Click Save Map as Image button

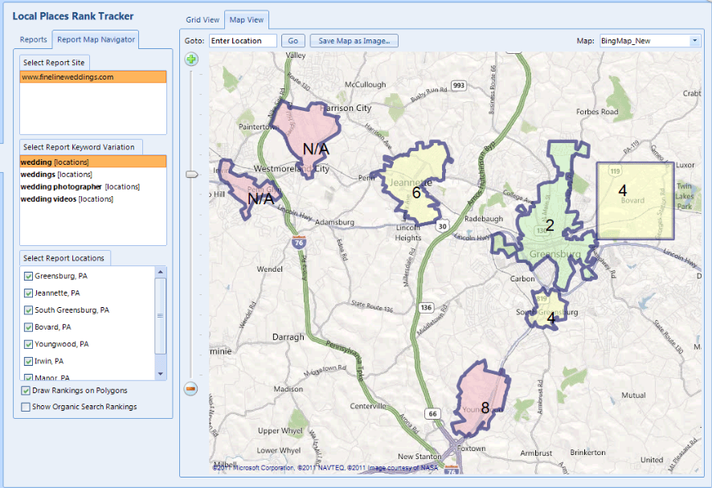coord(355,41)
